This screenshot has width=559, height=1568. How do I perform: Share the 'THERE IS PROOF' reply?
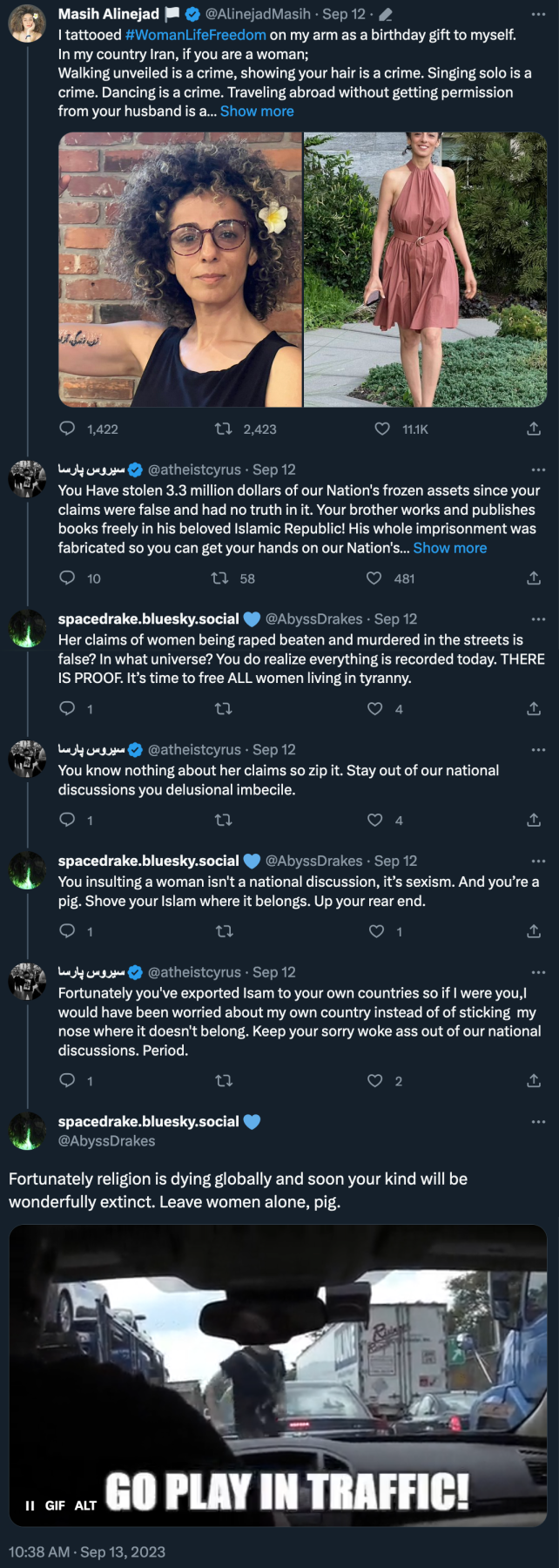(x=534, y=709)
